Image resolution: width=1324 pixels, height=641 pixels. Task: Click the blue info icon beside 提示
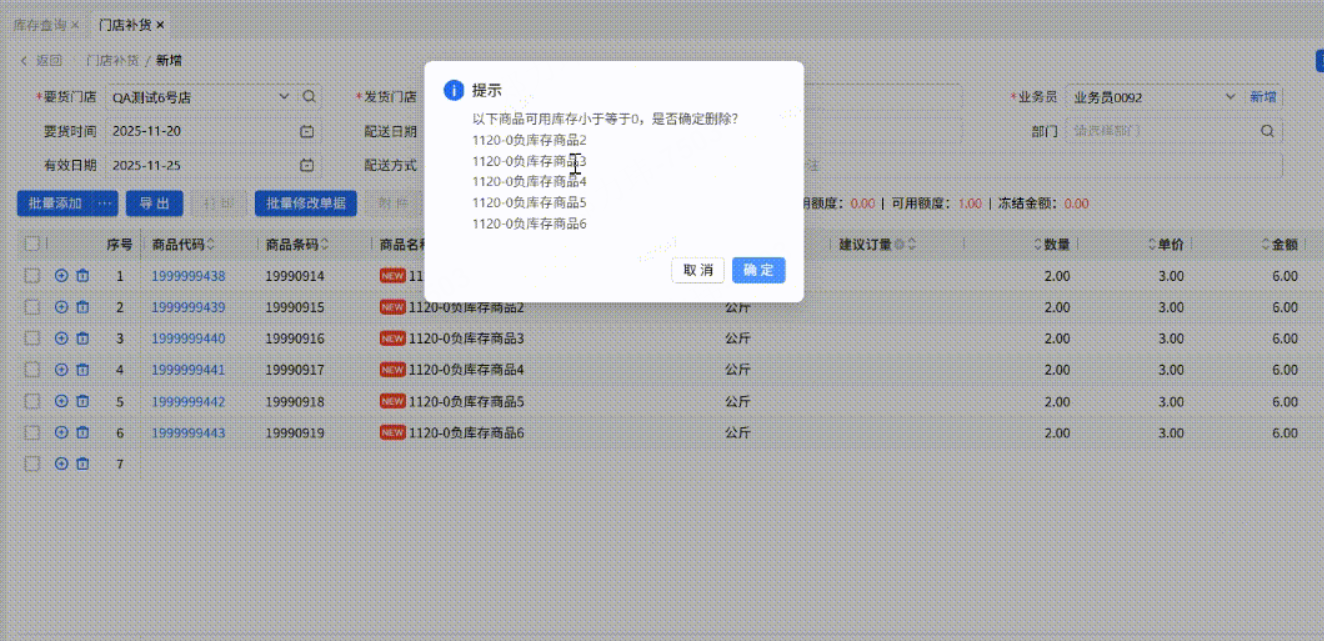(x=453, y=90)
